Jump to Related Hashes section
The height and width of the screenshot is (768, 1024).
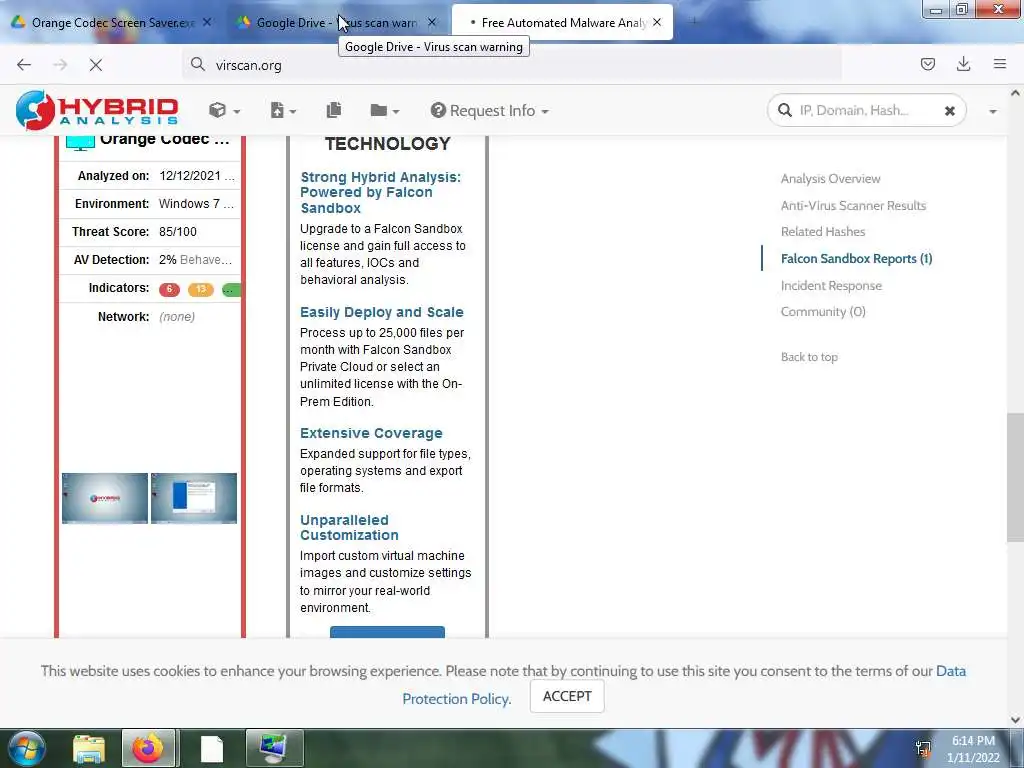[822, 231]
